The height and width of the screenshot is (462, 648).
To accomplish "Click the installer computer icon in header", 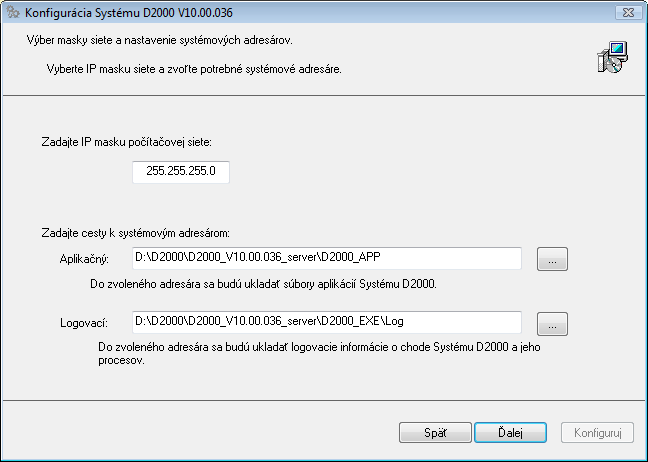I will [610, 58].
